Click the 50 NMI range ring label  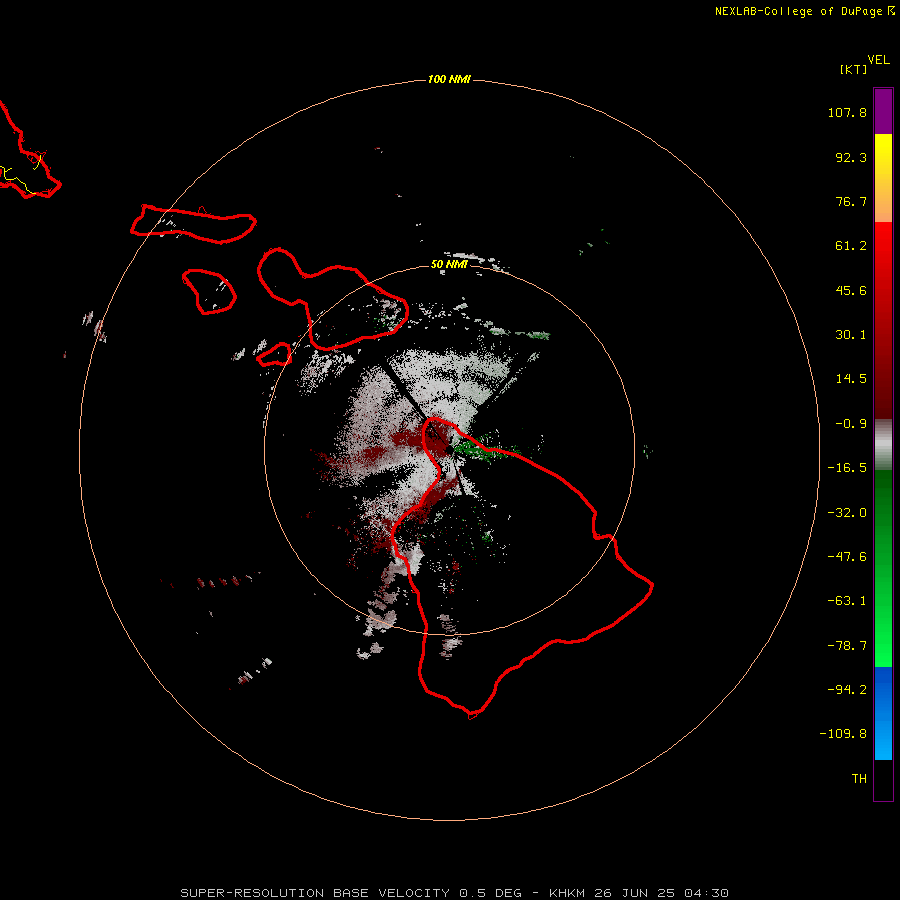point(449,265)
